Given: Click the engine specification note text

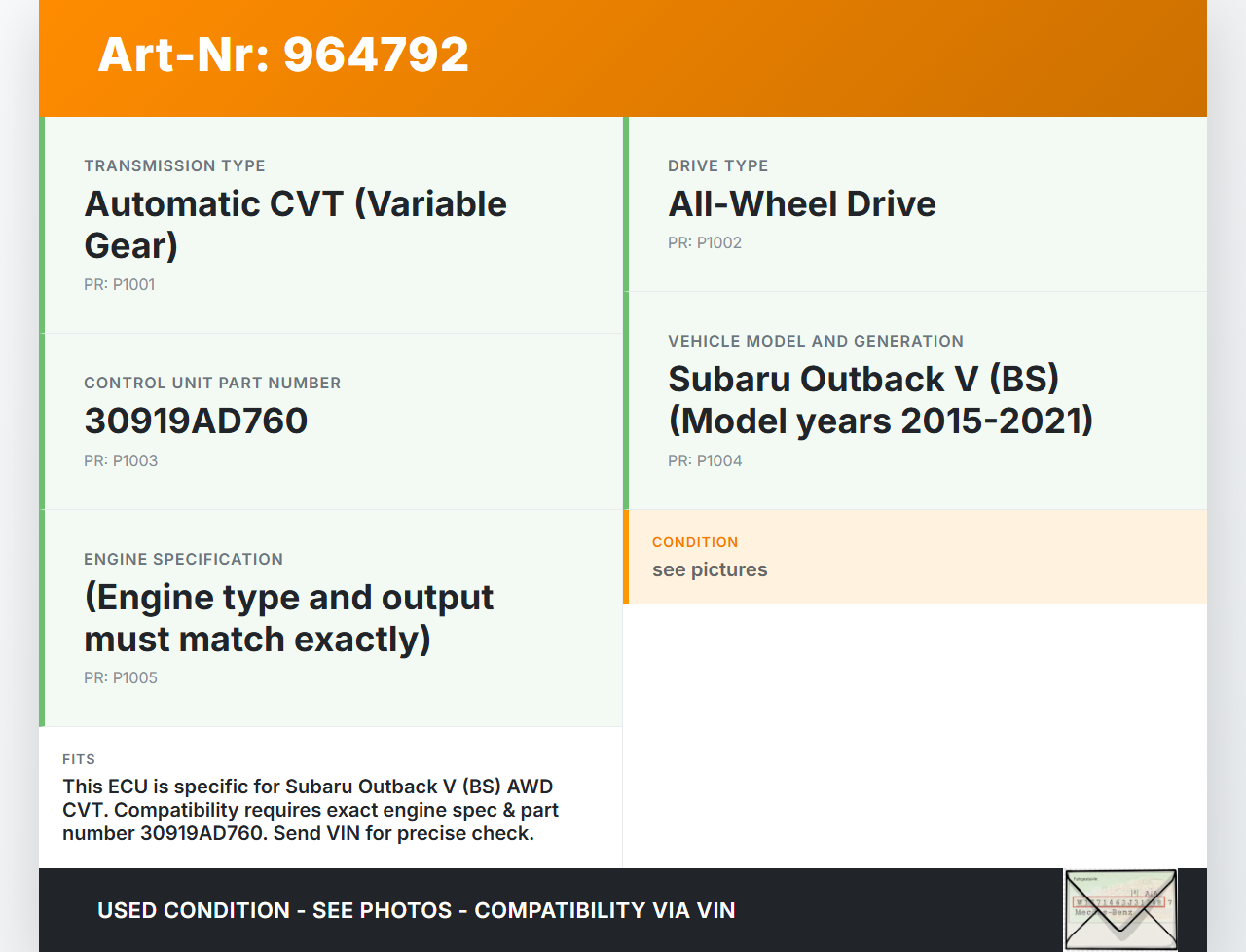Looking at the screenshot, I should pos(288,618).
